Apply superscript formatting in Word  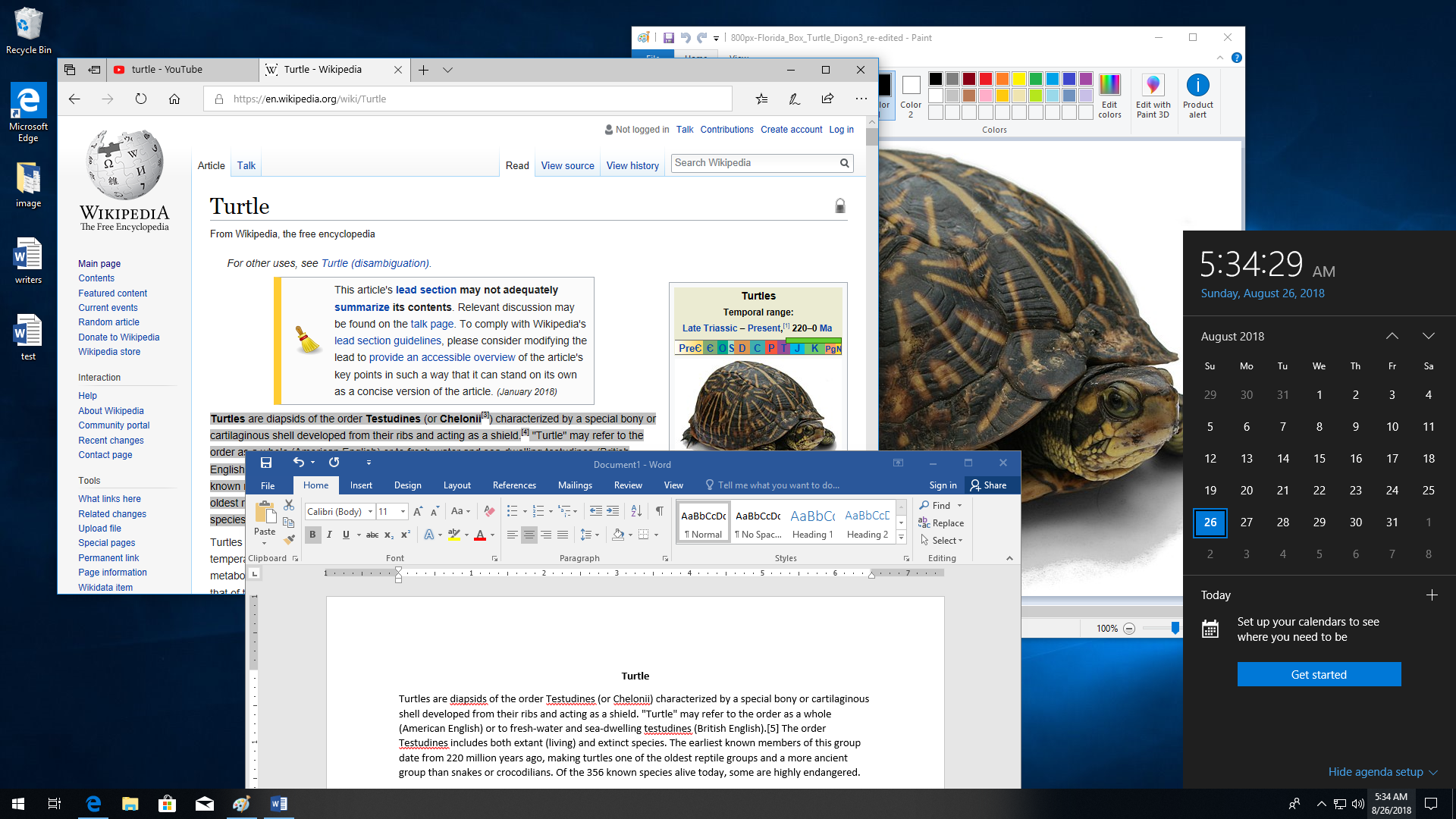(x=405, y=535)
